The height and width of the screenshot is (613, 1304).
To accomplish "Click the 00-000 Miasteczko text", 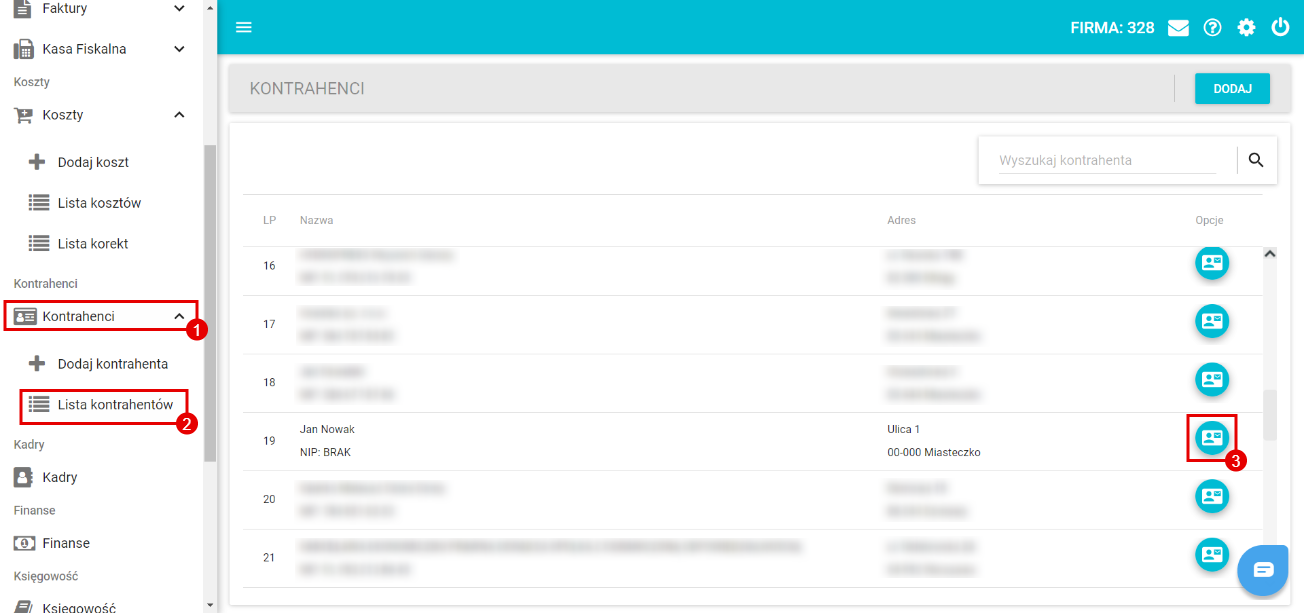I will 934,452.
